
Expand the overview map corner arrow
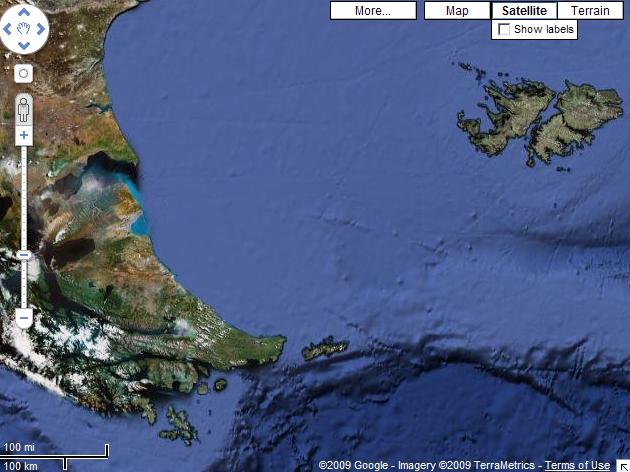pos(622,465)
